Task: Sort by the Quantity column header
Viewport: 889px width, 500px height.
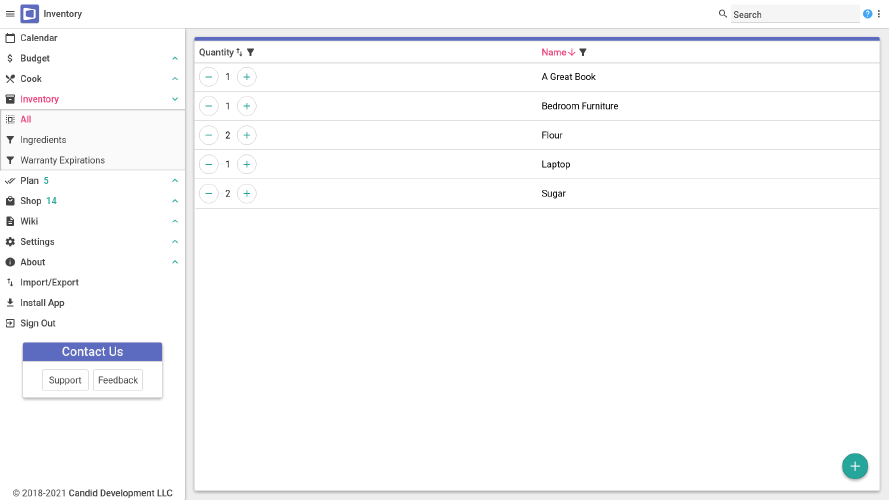Action: (x=217, y=52)
